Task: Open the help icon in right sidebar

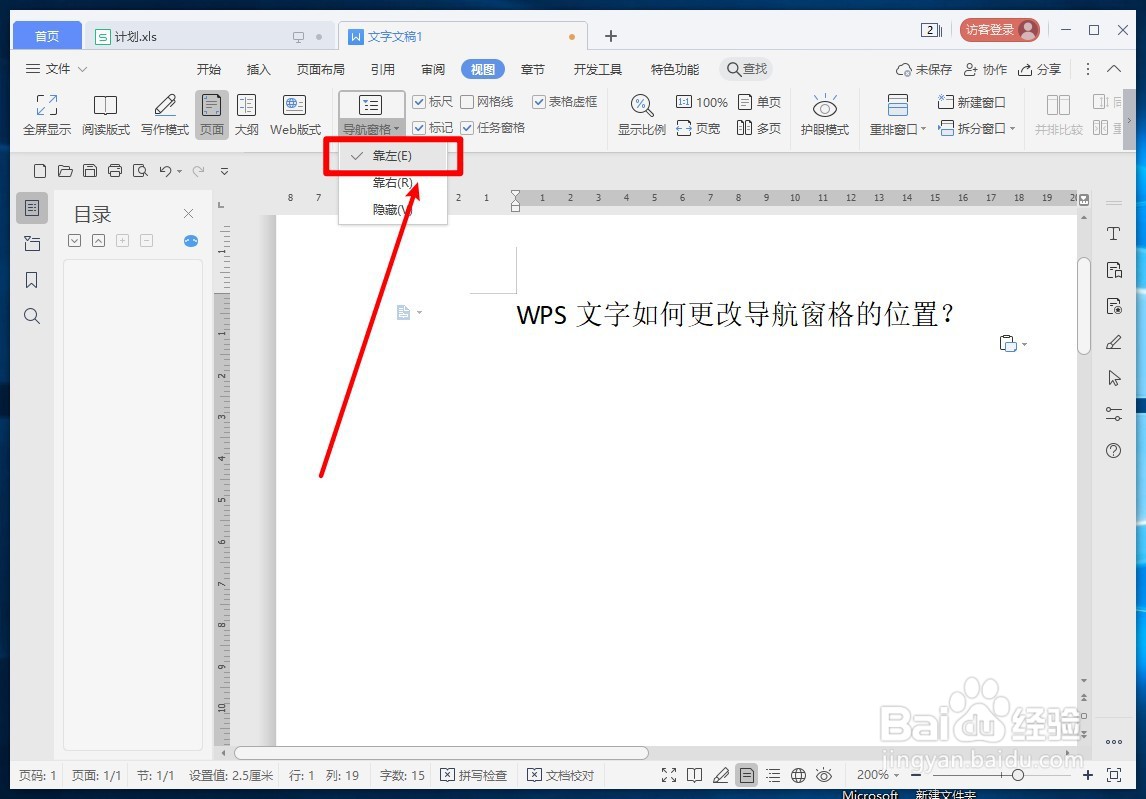Action: click(x=1114, y=451)
